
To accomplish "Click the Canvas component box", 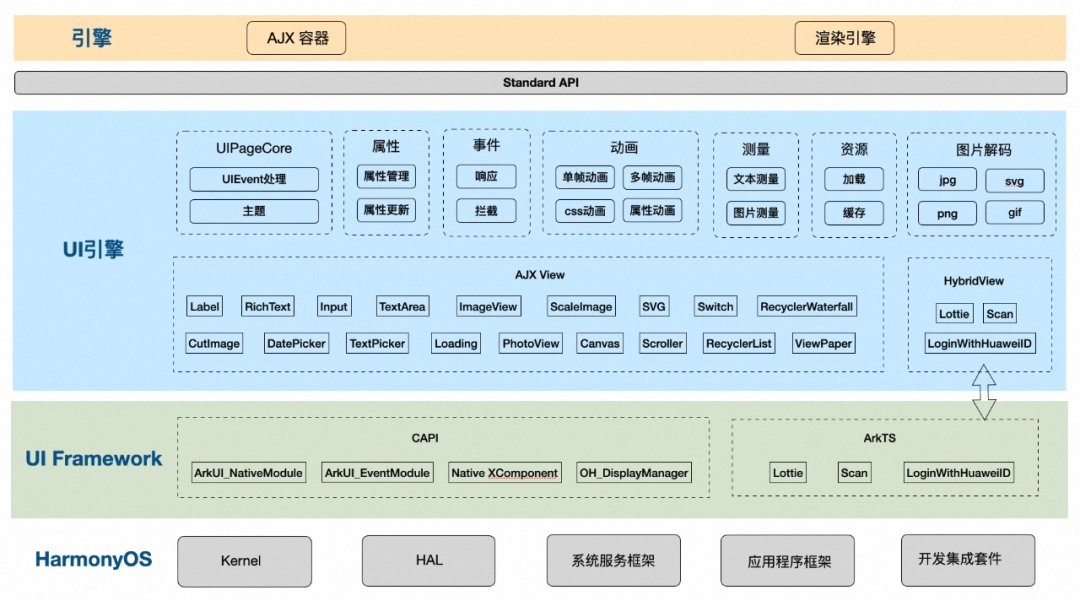I will [599, 343].
